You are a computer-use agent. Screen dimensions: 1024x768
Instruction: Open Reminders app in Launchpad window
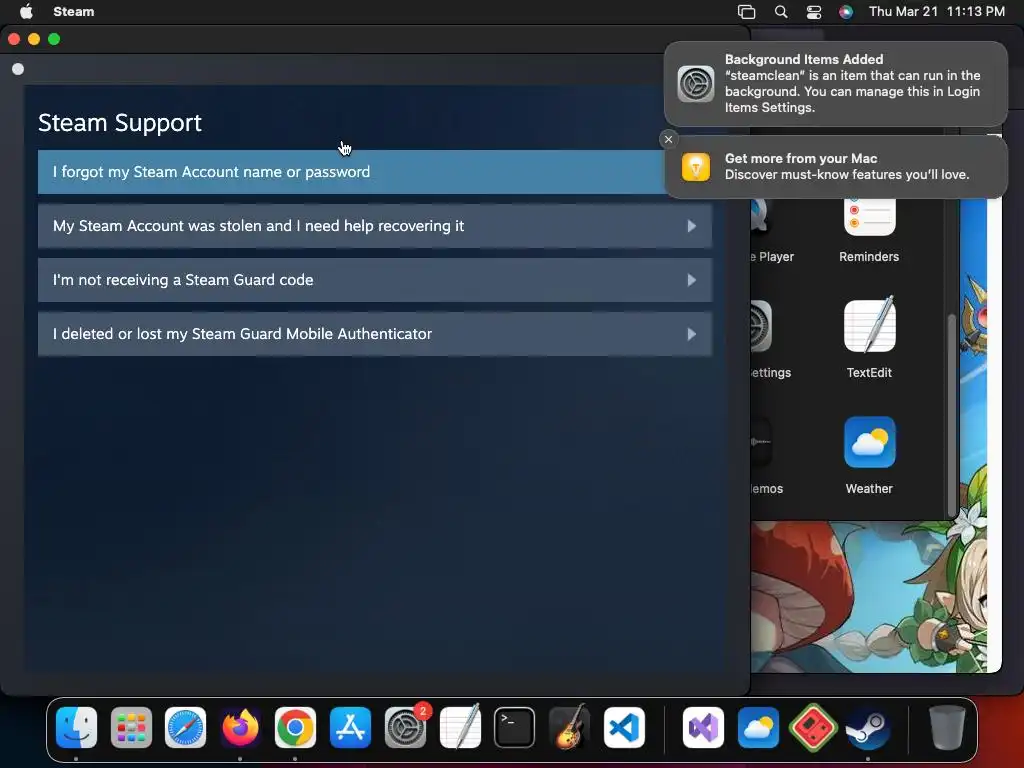coord(869,229)
